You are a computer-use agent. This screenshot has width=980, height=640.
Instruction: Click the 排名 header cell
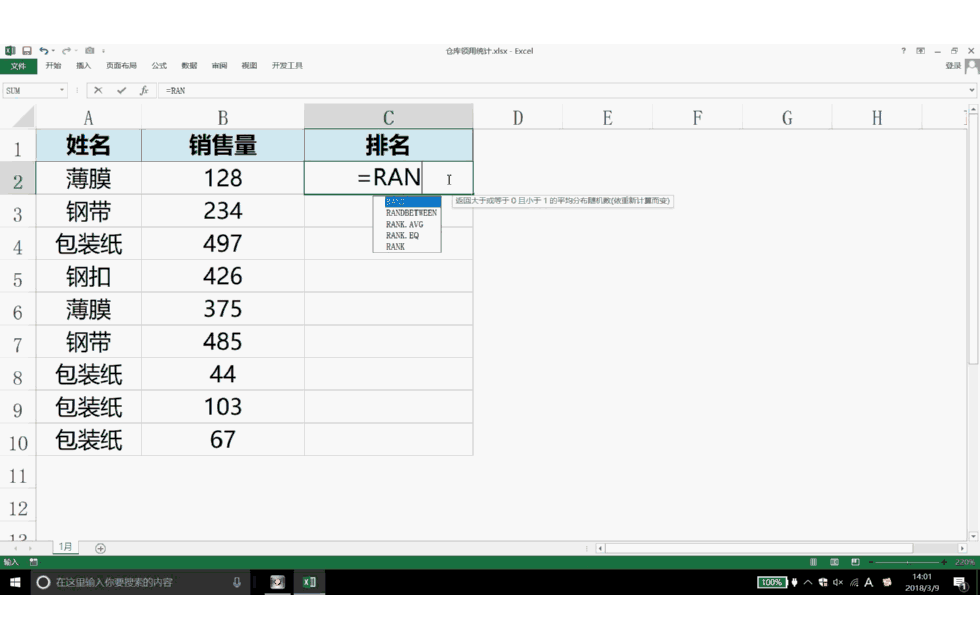(388, 145)
